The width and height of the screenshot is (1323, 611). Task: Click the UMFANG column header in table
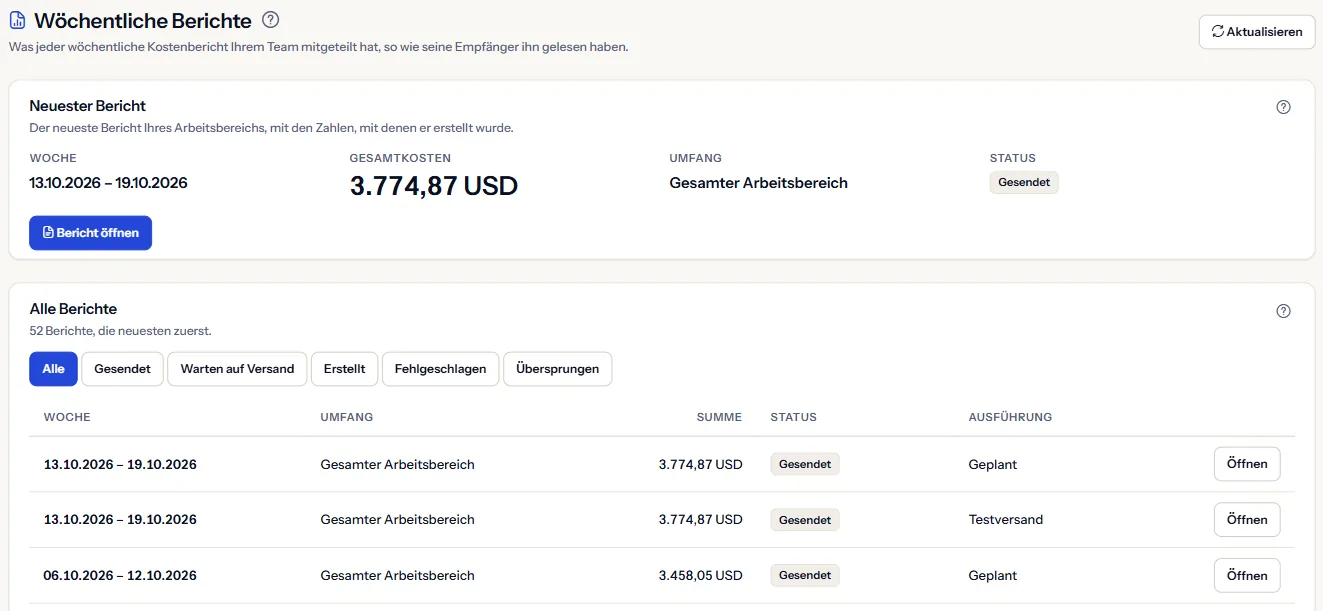(x=347, y=417)
